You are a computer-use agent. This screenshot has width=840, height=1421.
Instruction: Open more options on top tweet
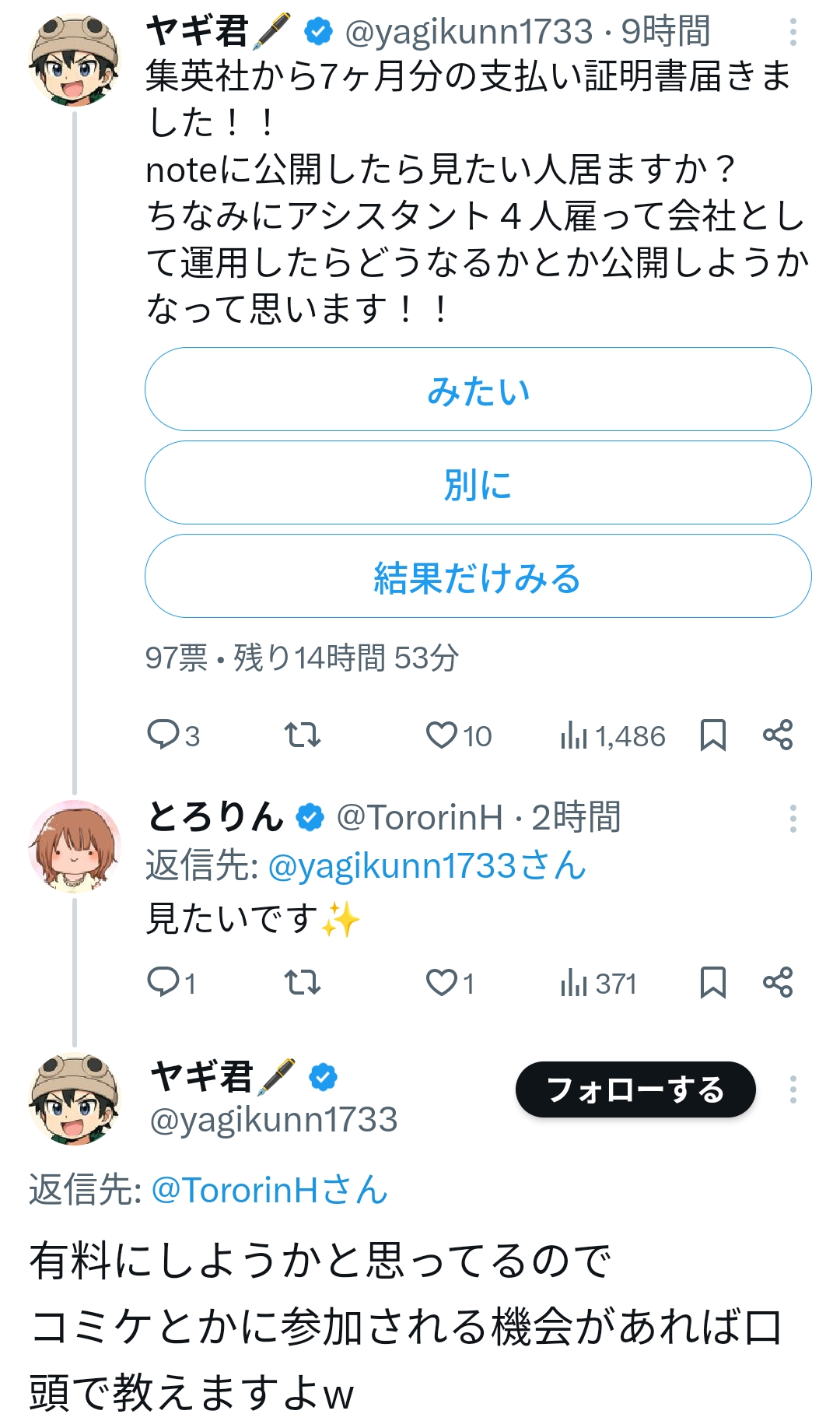click(x=793, y=32)
